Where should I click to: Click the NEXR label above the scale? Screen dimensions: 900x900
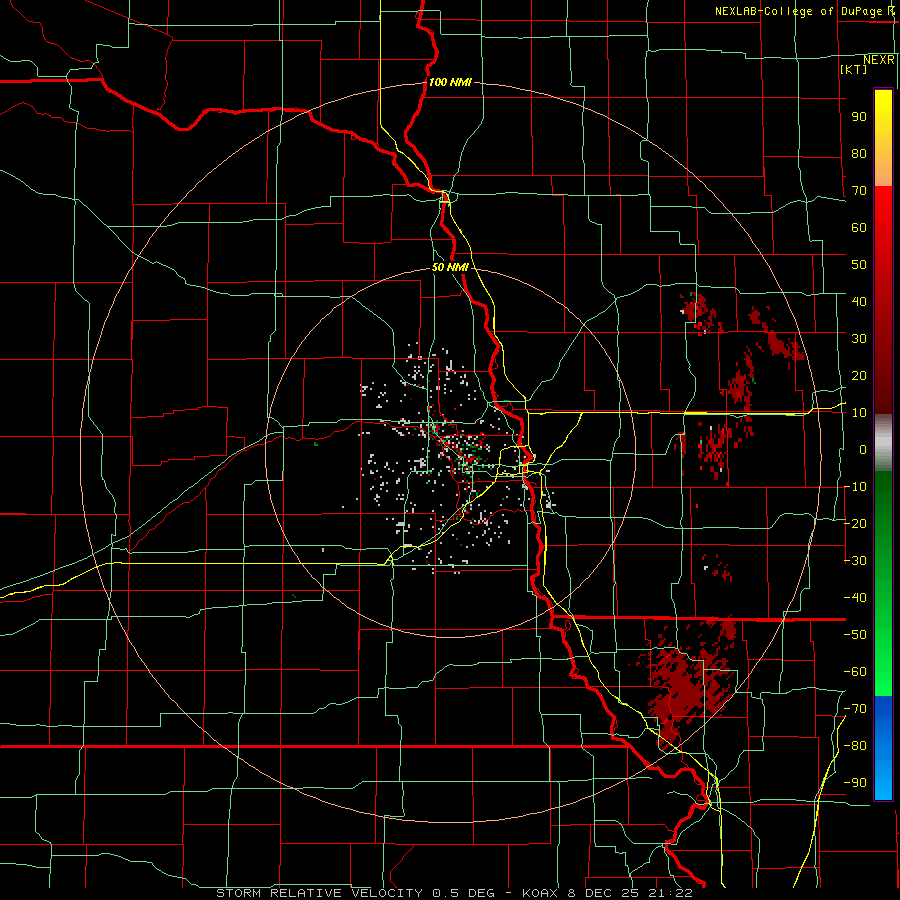tap(879, 60)
